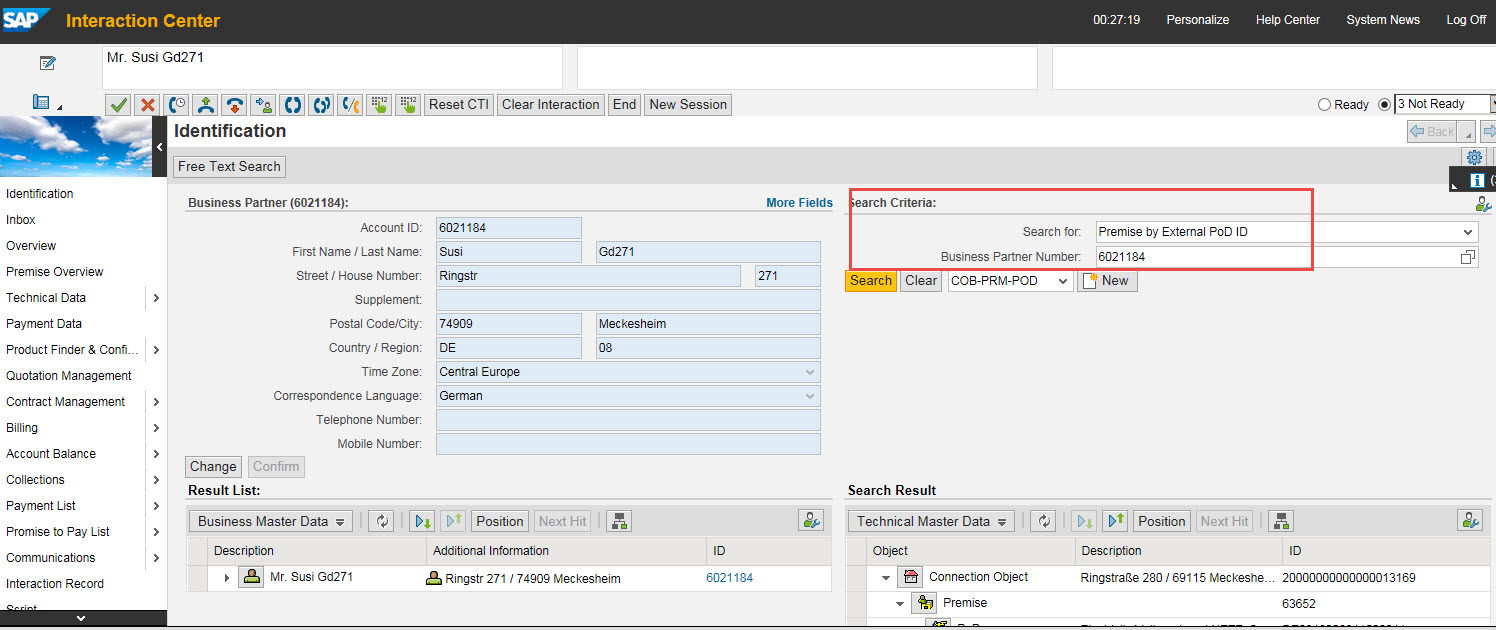This screenshot has width=1496, height=630.
Task: Select the Not Ready radio button
Action: [x=1384, y=104]
